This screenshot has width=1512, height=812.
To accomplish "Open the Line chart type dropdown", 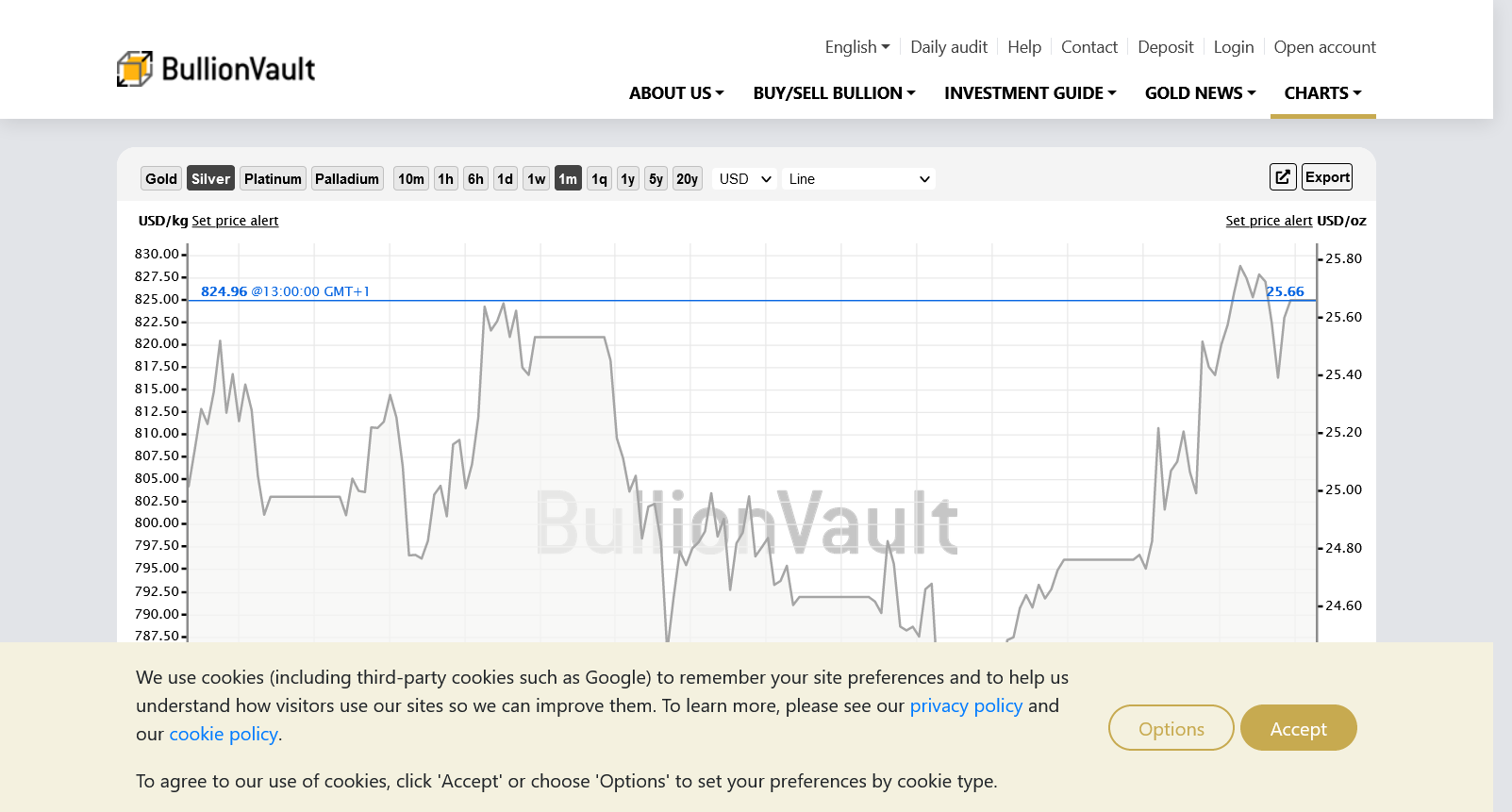I will 858,179.
